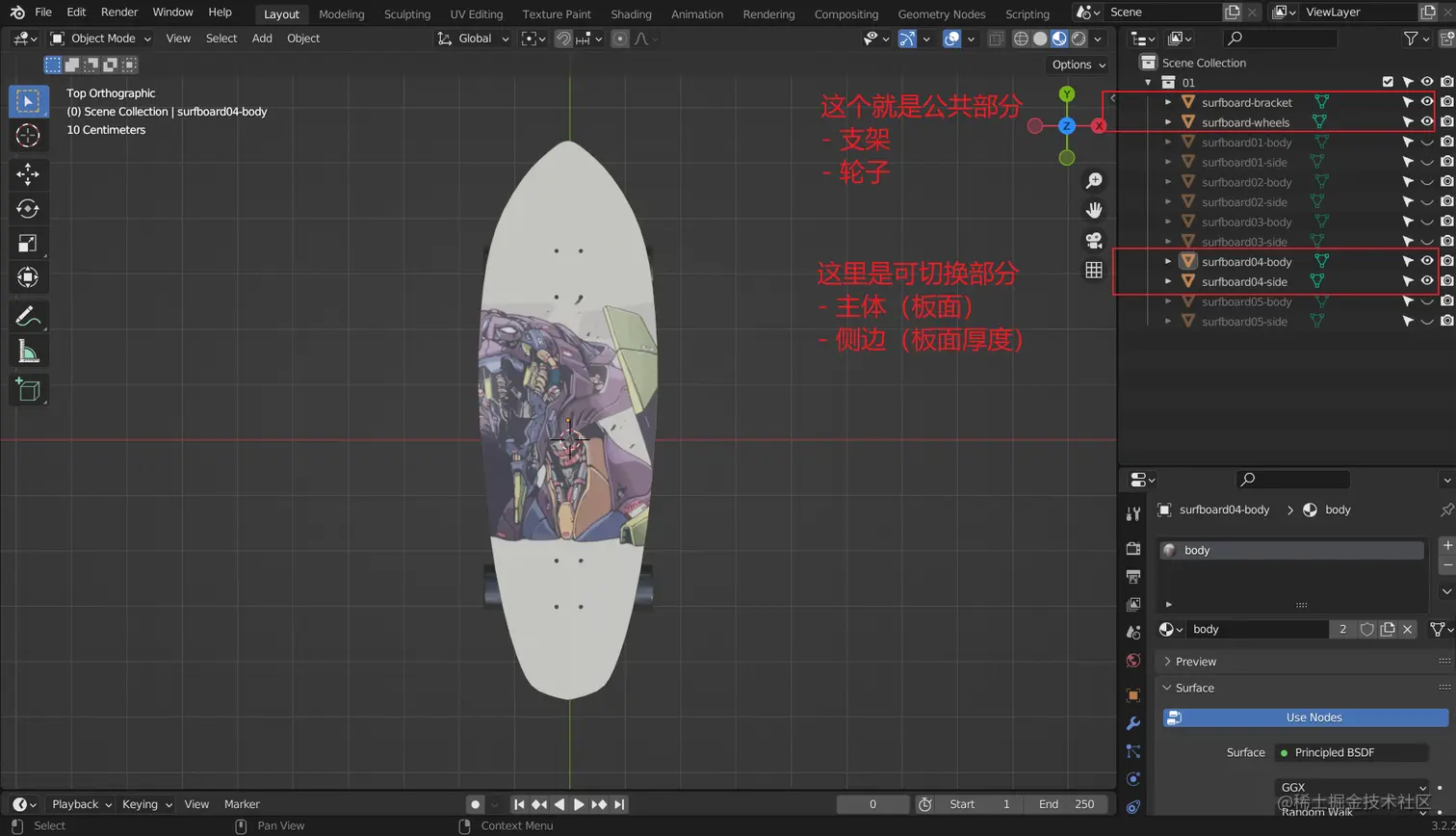Unlink the body material
This screenshot has height=836, width=1456.
tap(1407, 629)
